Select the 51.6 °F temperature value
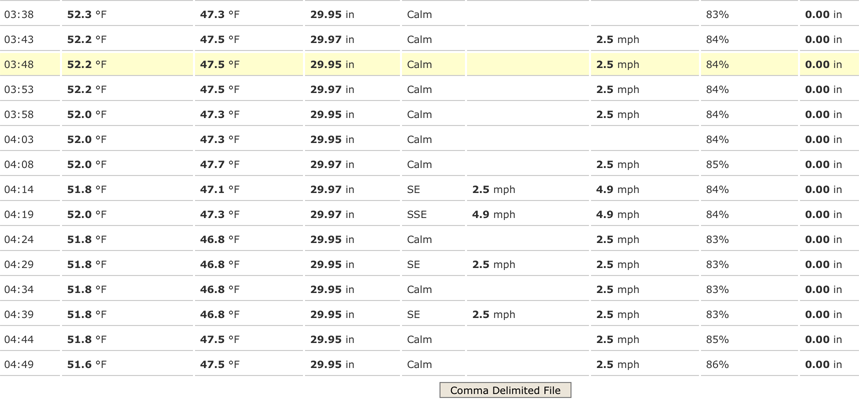 pyautogui.click(x=87, y=365)
